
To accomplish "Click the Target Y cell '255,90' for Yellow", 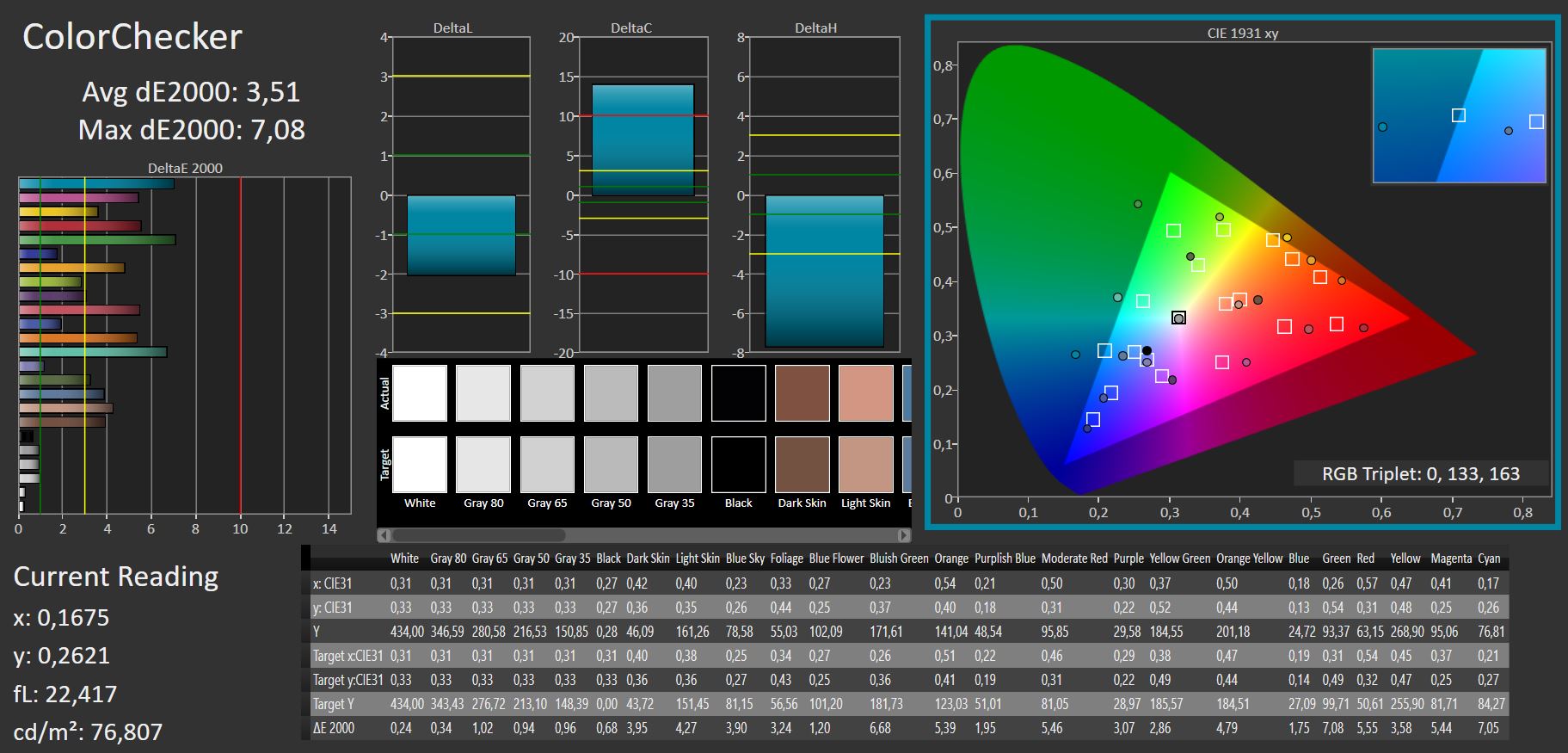I will click(1407, 704).
